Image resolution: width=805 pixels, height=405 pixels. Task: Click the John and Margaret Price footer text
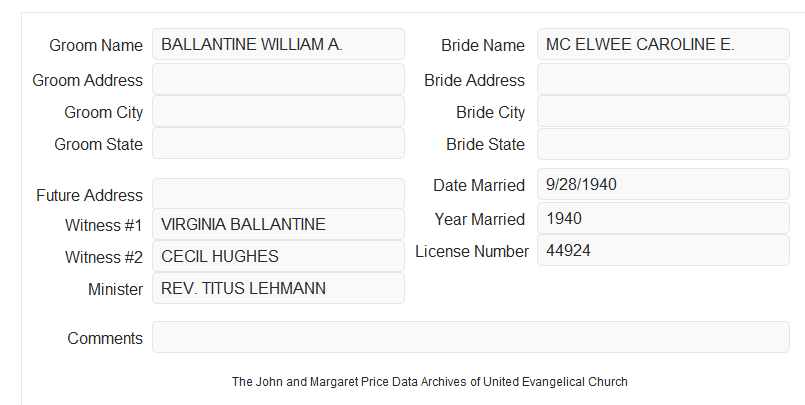tap(430, 382)
